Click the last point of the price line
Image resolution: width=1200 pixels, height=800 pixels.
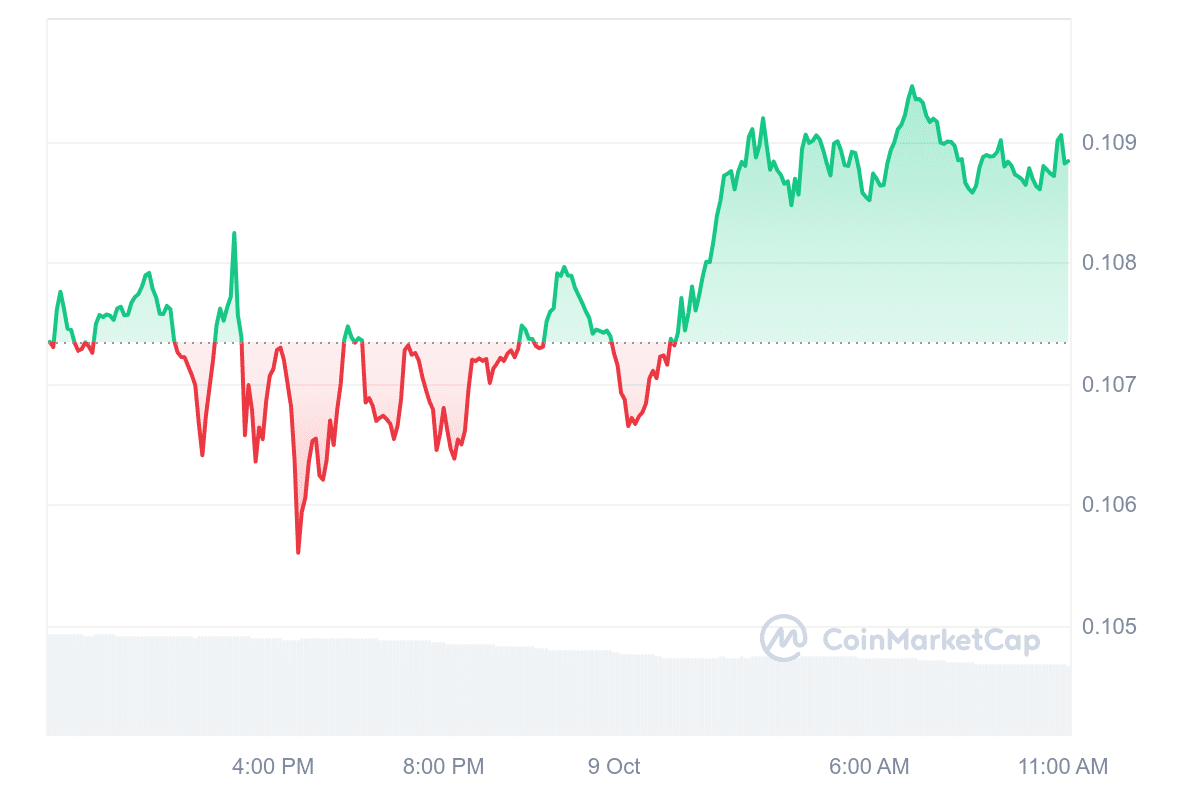(x=1067, y=161)
